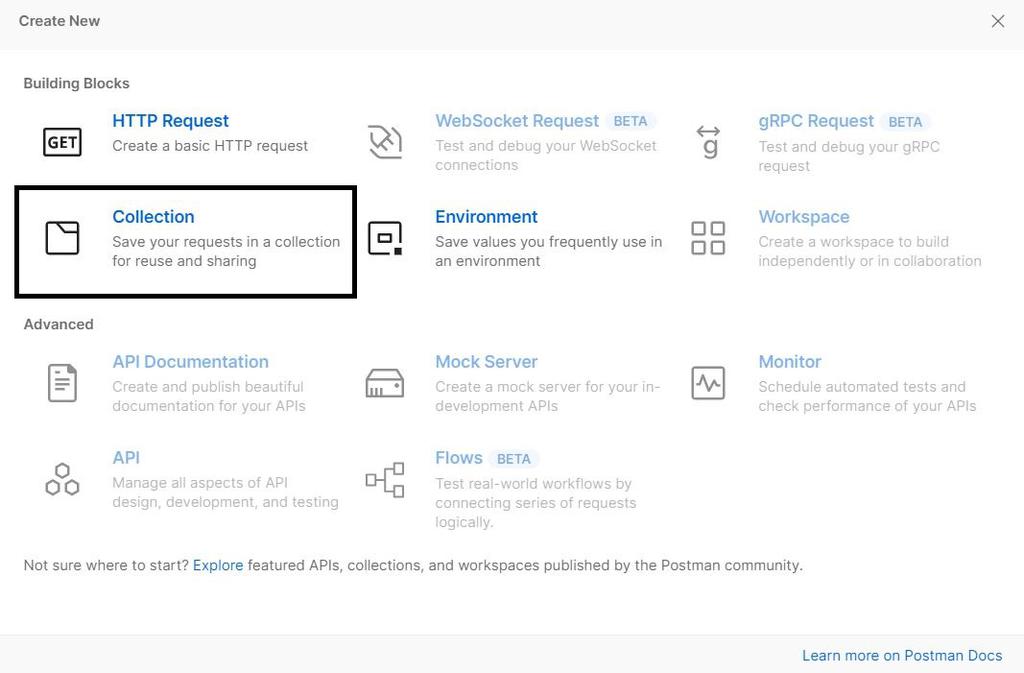This screenshot has height=673, width=1024.
Task: Click the Flows title text
Action: 459,458
